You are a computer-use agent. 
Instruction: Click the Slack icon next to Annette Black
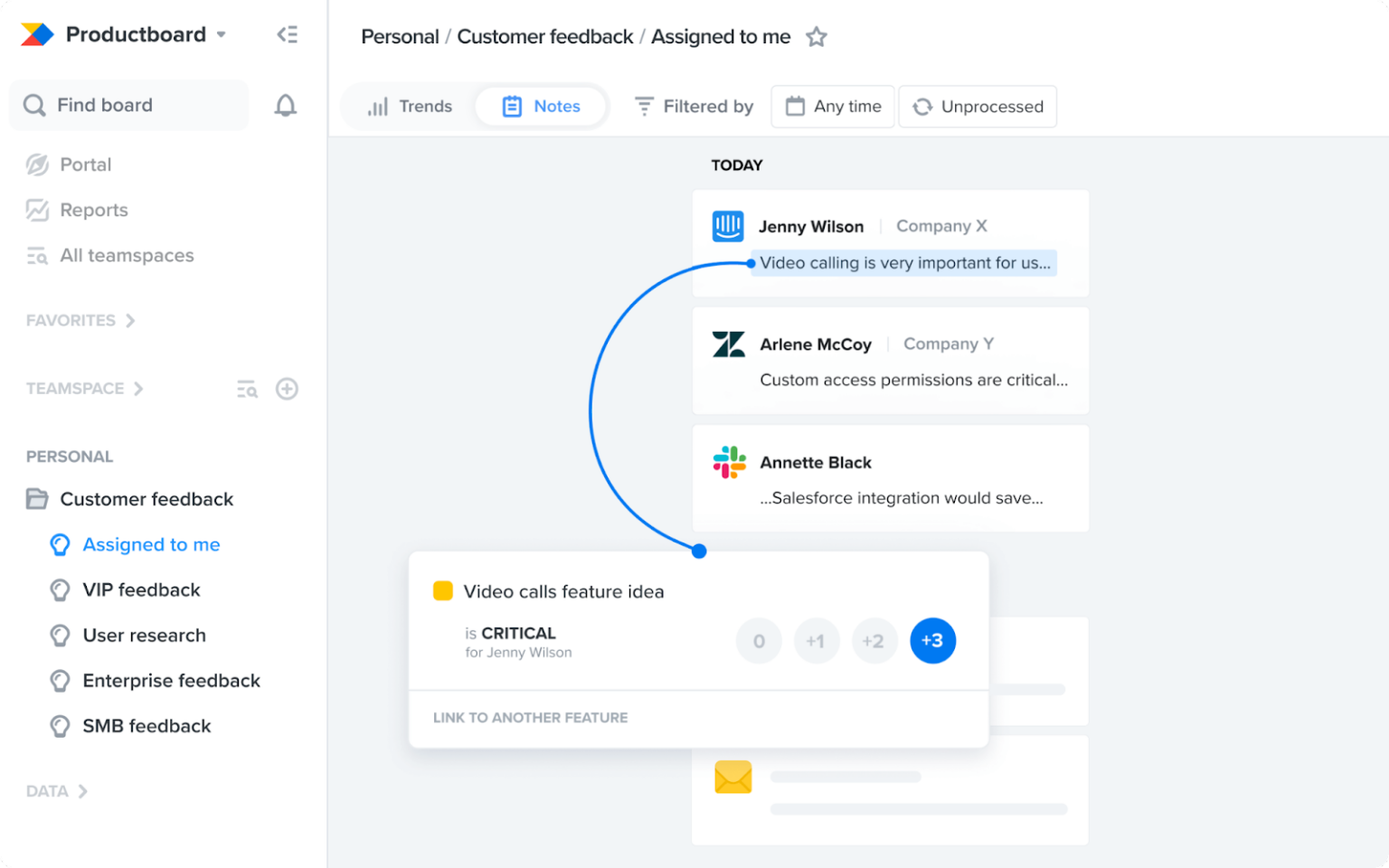(x=729, y=462)
